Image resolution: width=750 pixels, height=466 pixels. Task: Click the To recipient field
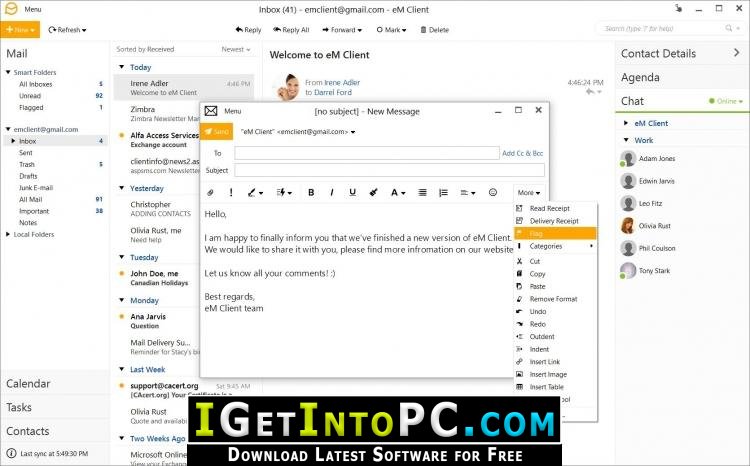pos(367,153)
